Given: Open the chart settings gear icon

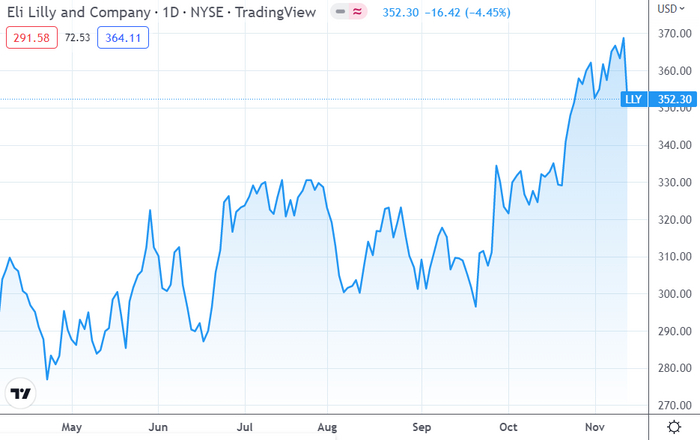Looking at the screenshot, I should [x=674, y=427].
